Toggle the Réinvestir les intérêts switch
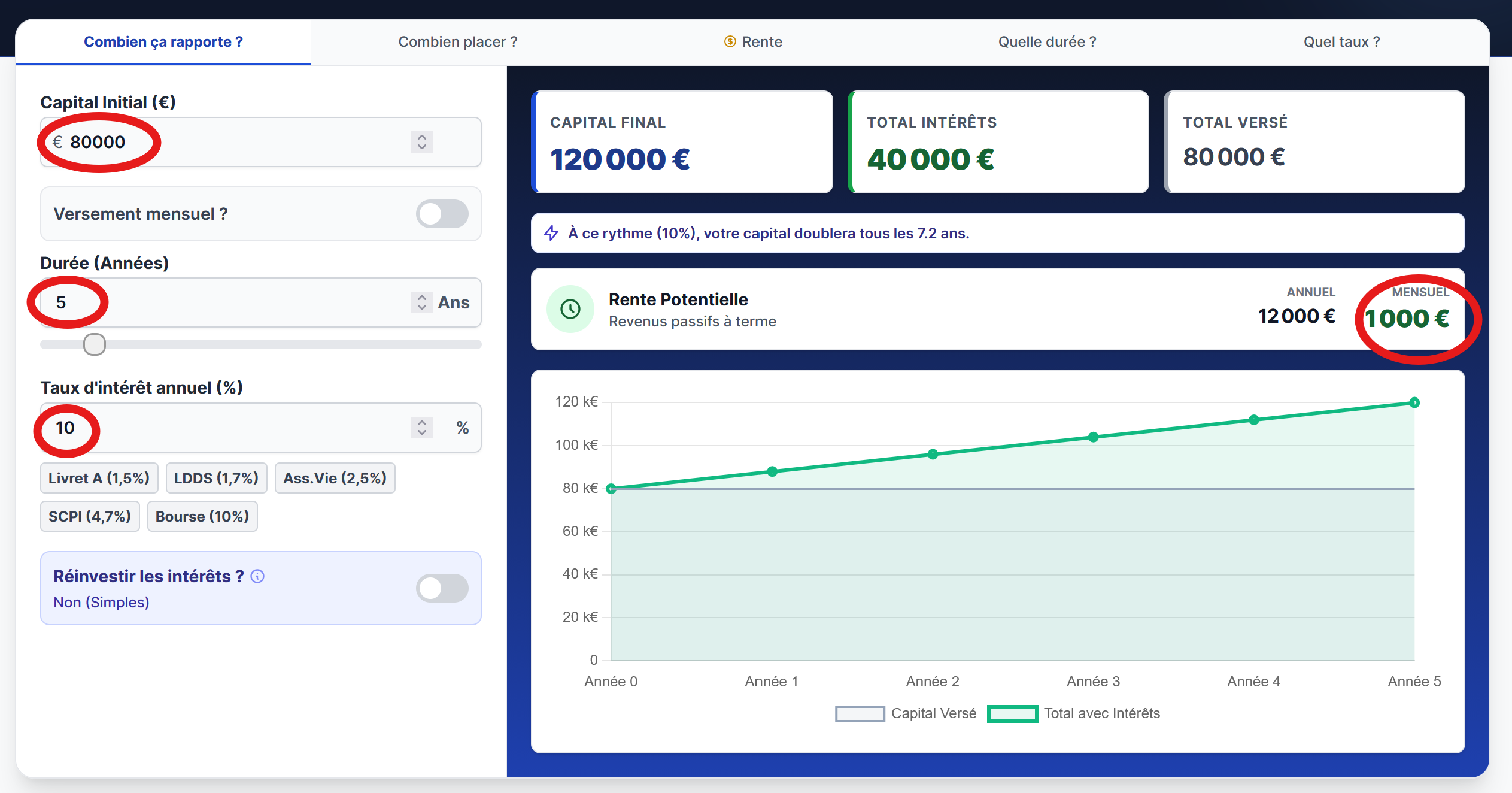The height and width of the screenshot is (793, 1512). [442, 588]
